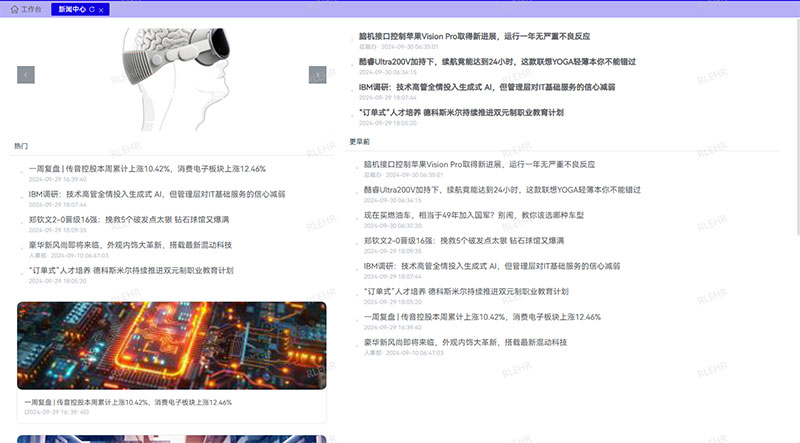Open 热门 article 郑钦文2-0晋级16强

[129, 220]
